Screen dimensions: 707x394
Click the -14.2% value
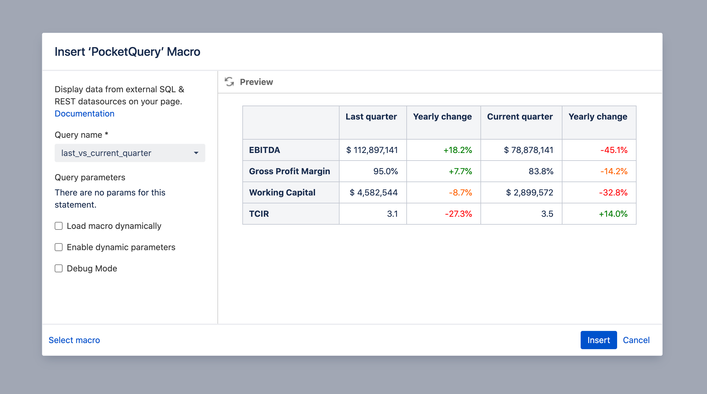pos(614,171)
